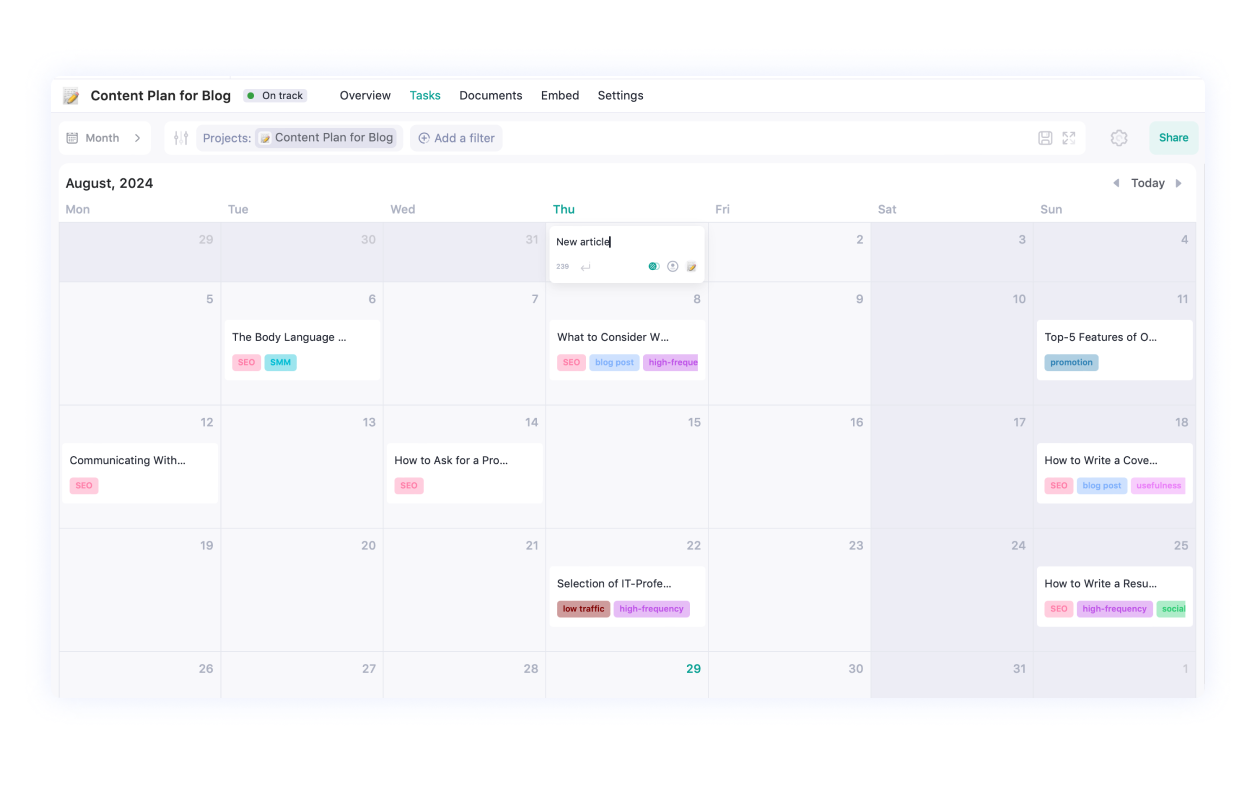Toggle the On track project status badge
1256x800 pixels.
click(274, 95)
